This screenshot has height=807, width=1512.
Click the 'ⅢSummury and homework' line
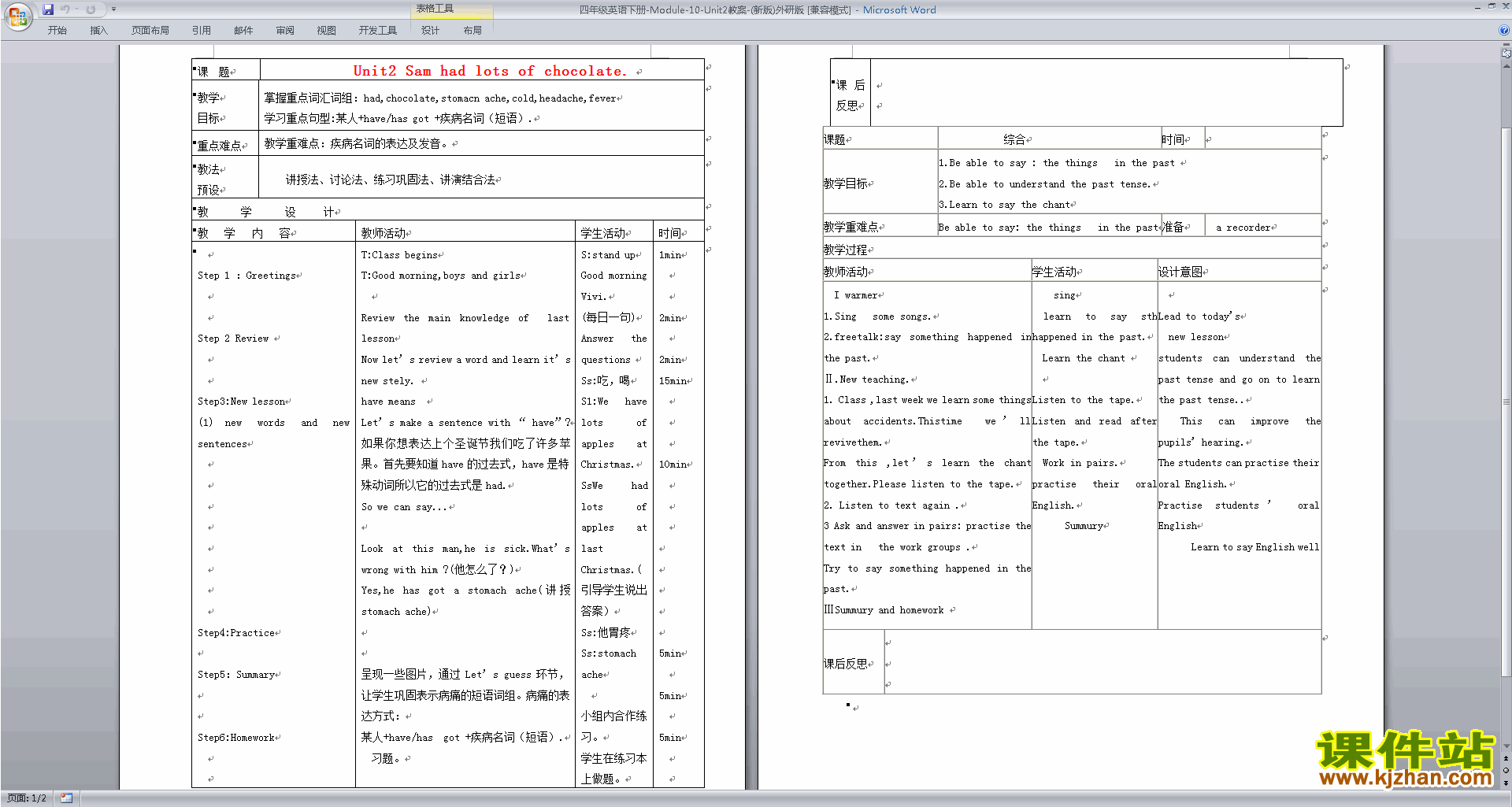(x=884, y=610)
